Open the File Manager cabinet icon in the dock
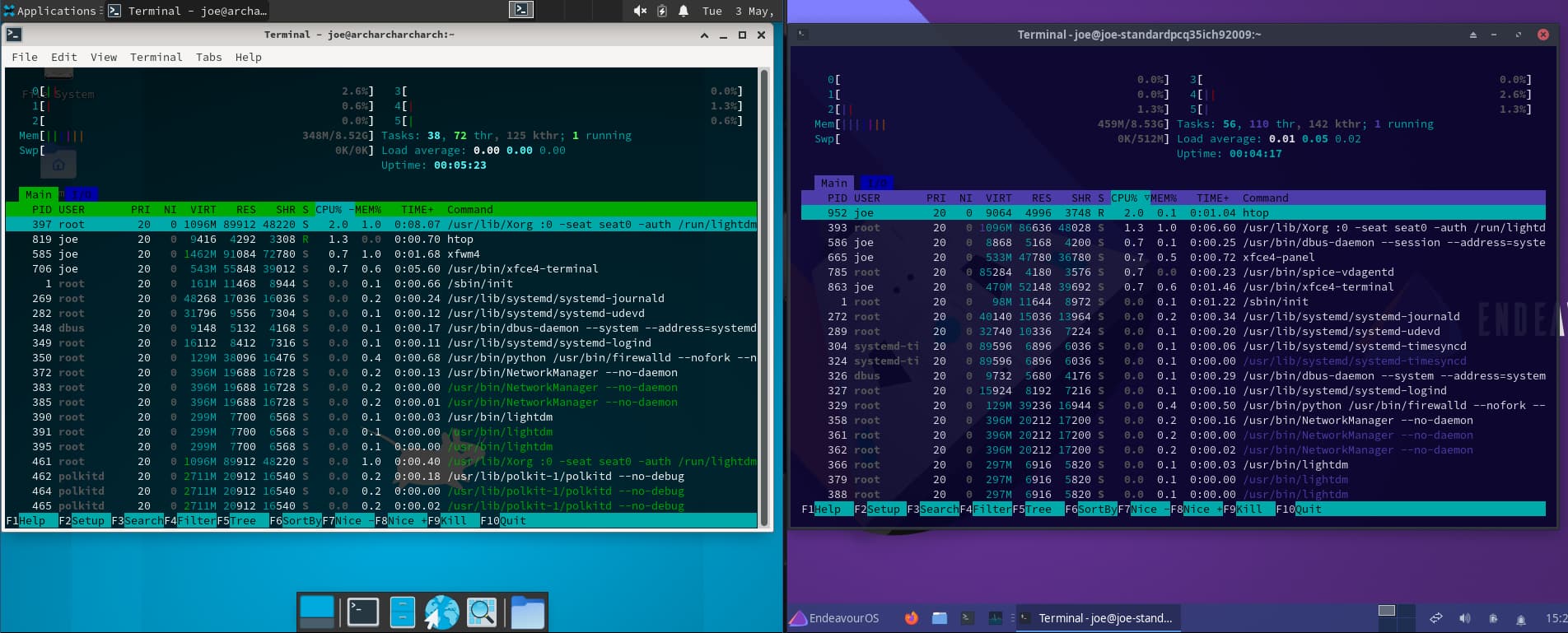This screenshot has width=1568, height=633. coord(402,612)
